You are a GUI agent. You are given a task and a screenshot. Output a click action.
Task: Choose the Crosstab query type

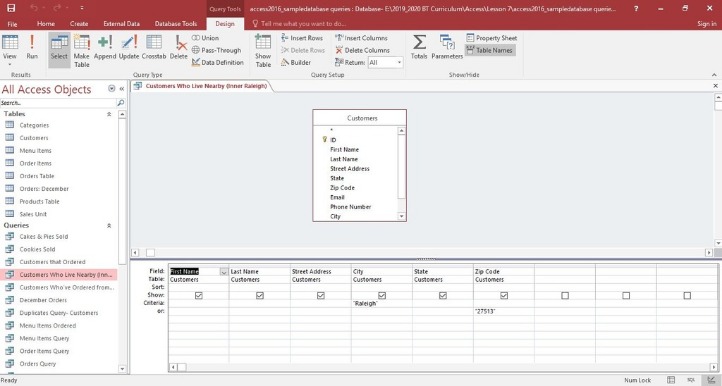[x=154, y=47]
